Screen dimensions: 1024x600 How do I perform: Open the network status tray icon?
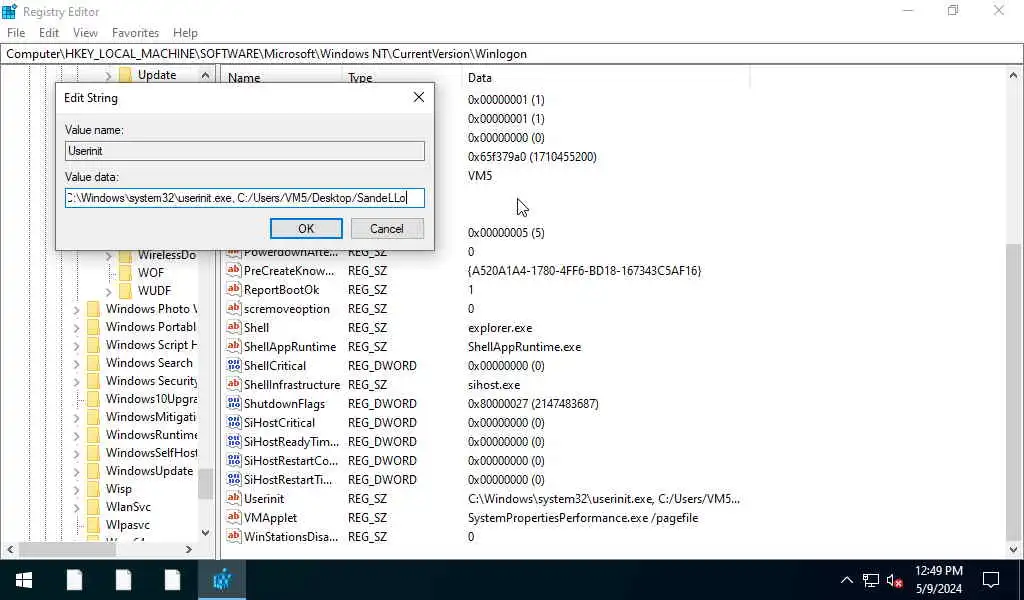coord(871,580)
